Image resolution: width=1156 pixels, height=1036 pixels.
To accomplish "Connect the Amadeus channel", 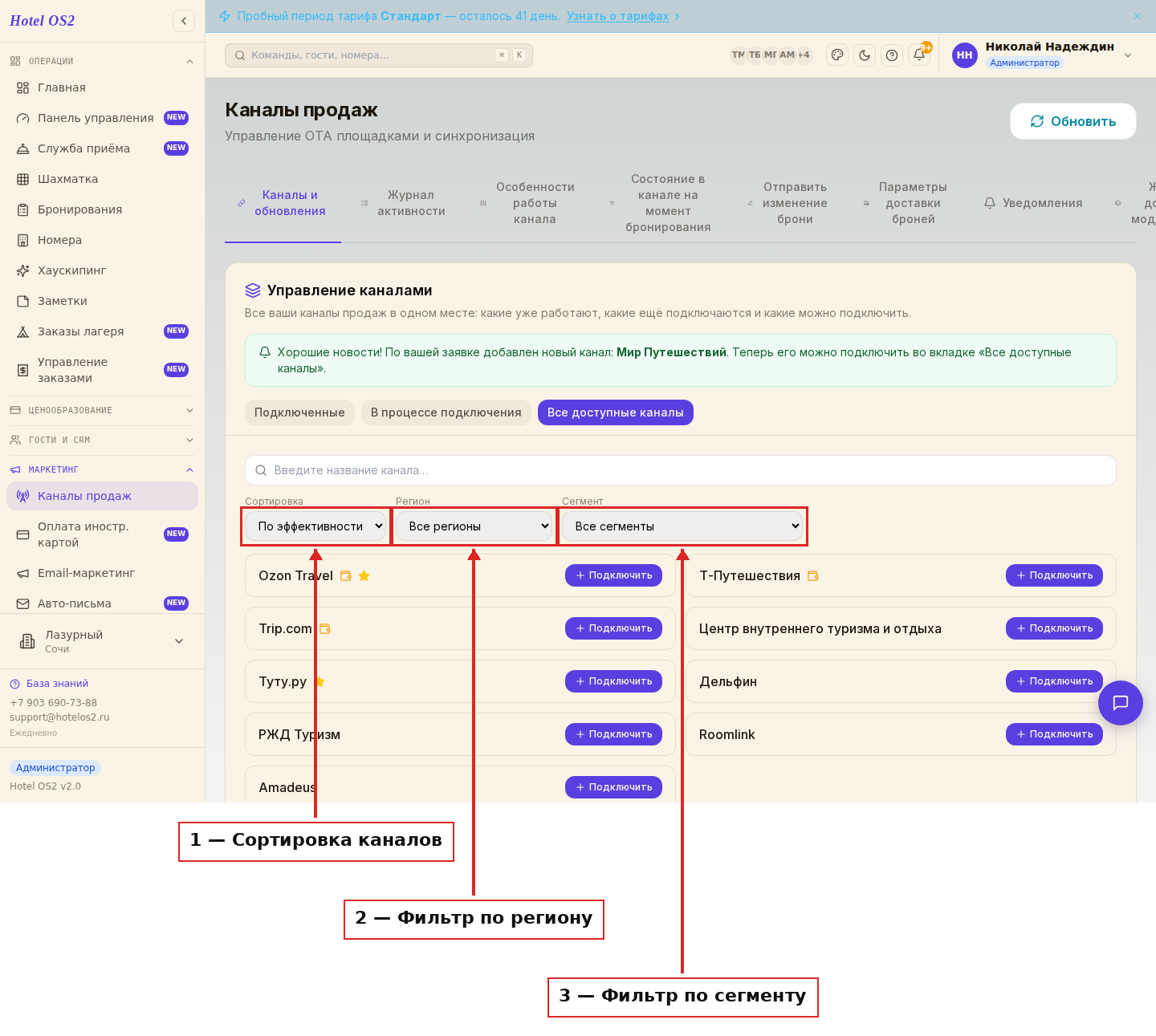I will point(613,787).
